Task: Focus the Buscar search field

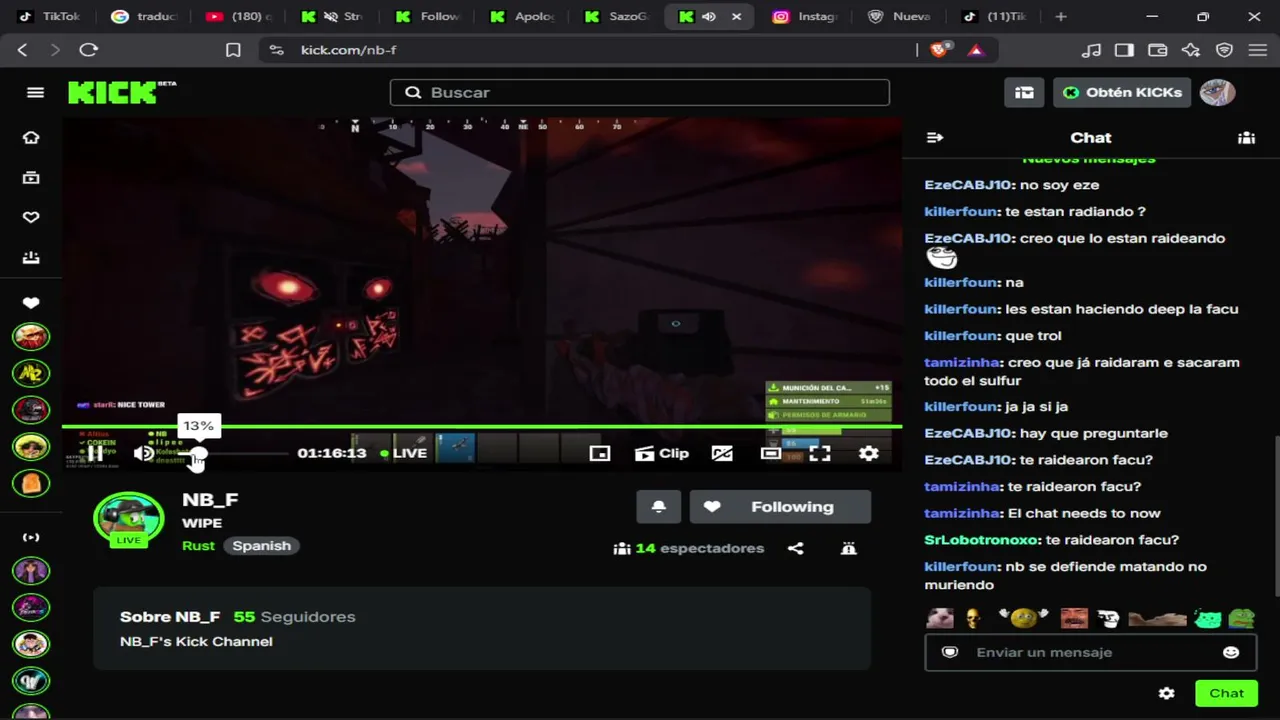Action: (640, 92)
